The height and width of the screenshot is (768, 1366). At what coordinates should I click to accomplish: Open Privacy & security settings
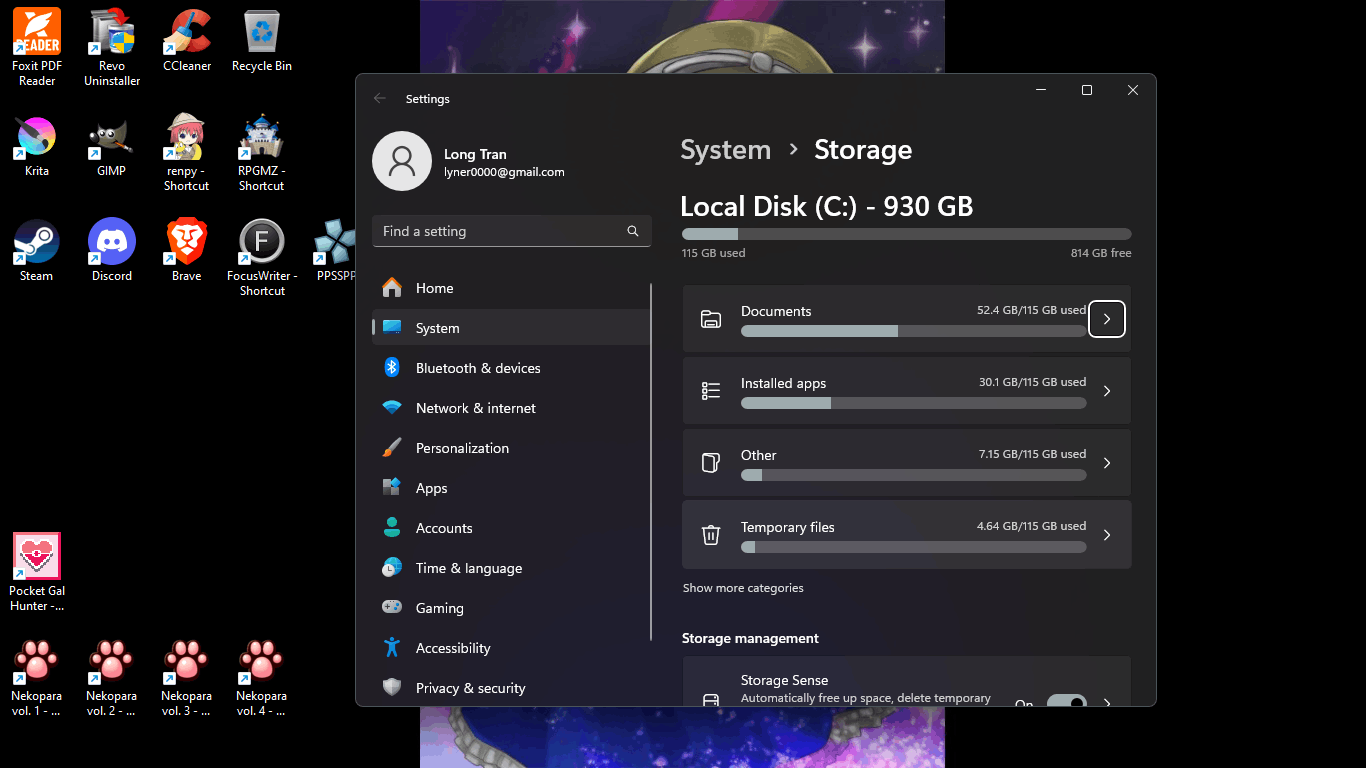click(511, 688)
